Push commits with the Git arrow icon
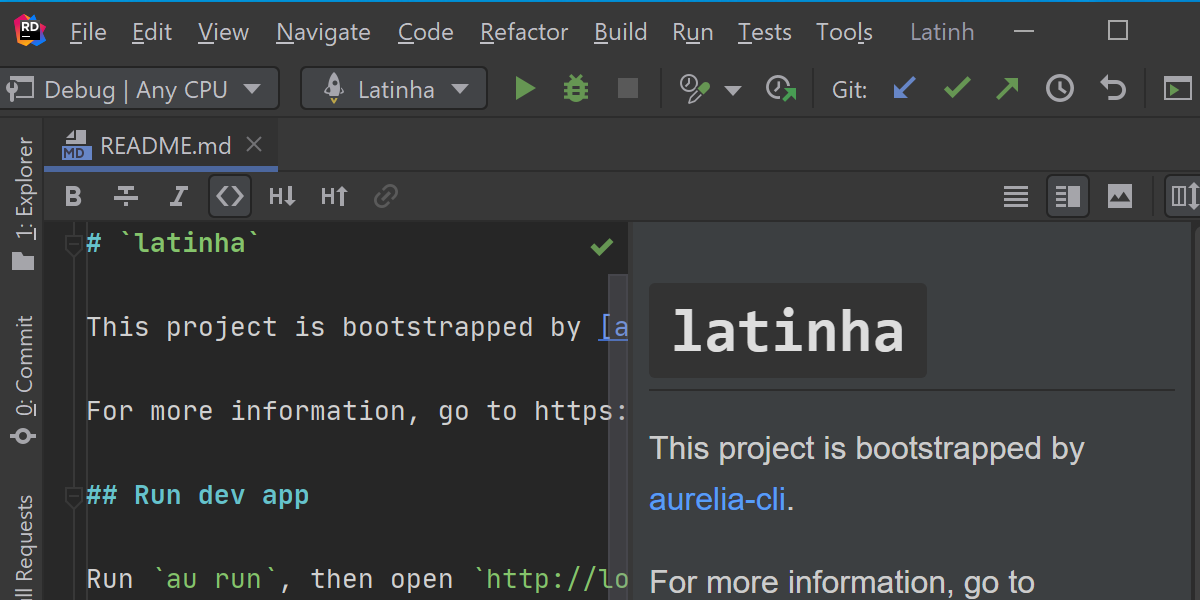The image size is (1200, 600). (x=1007, y=89)
